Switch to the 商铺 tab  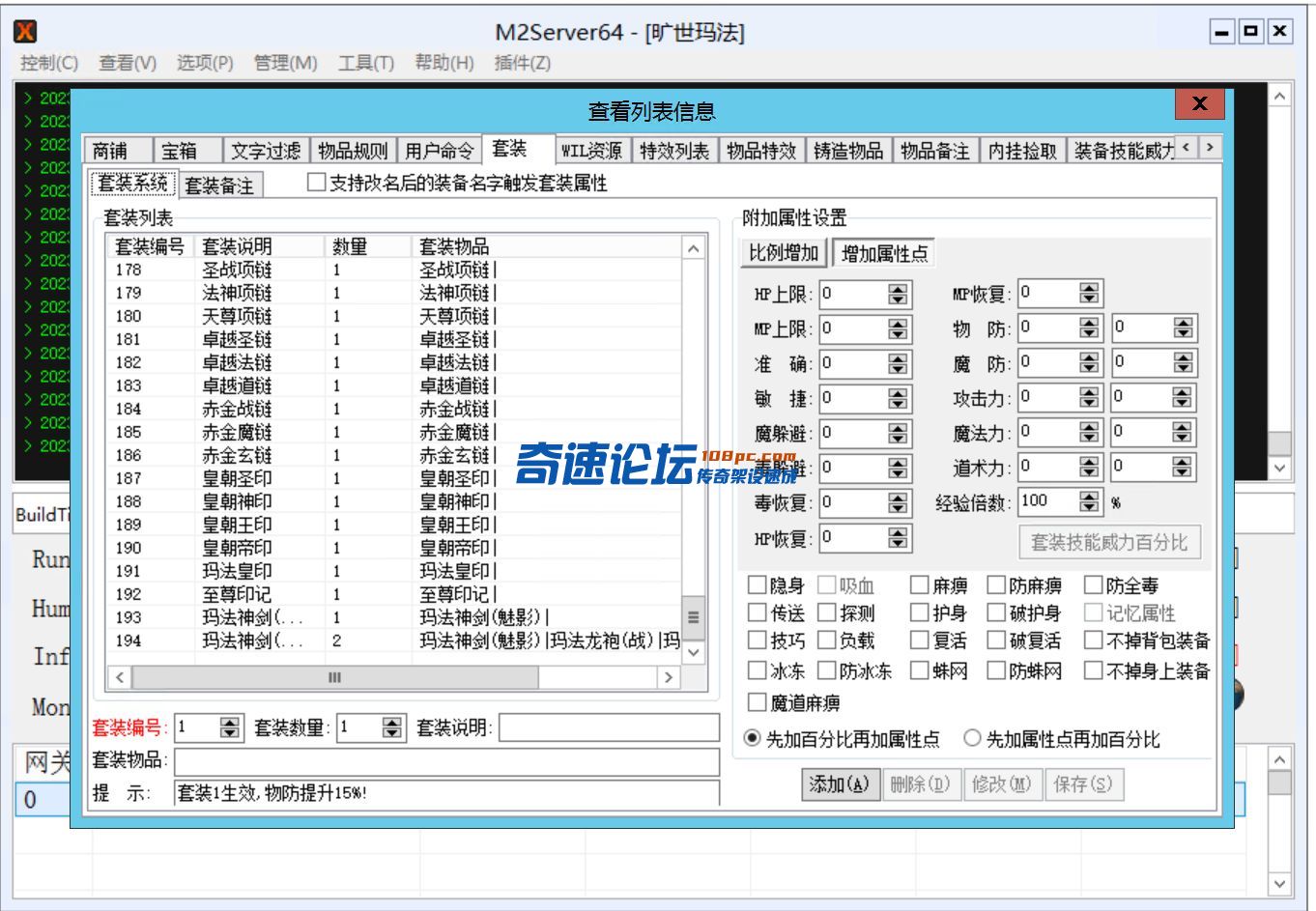tap(118, 151)
